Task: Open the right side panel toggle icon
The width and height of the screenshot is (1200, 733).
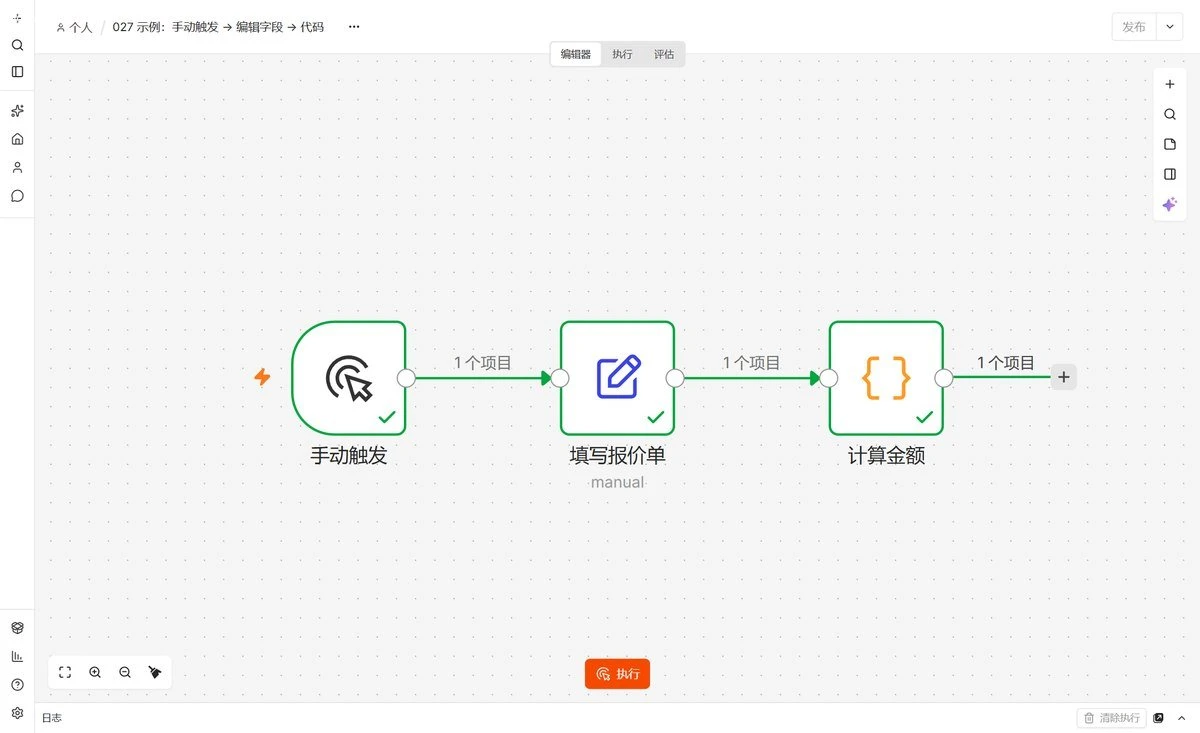Action: [x=1170, y=174]
